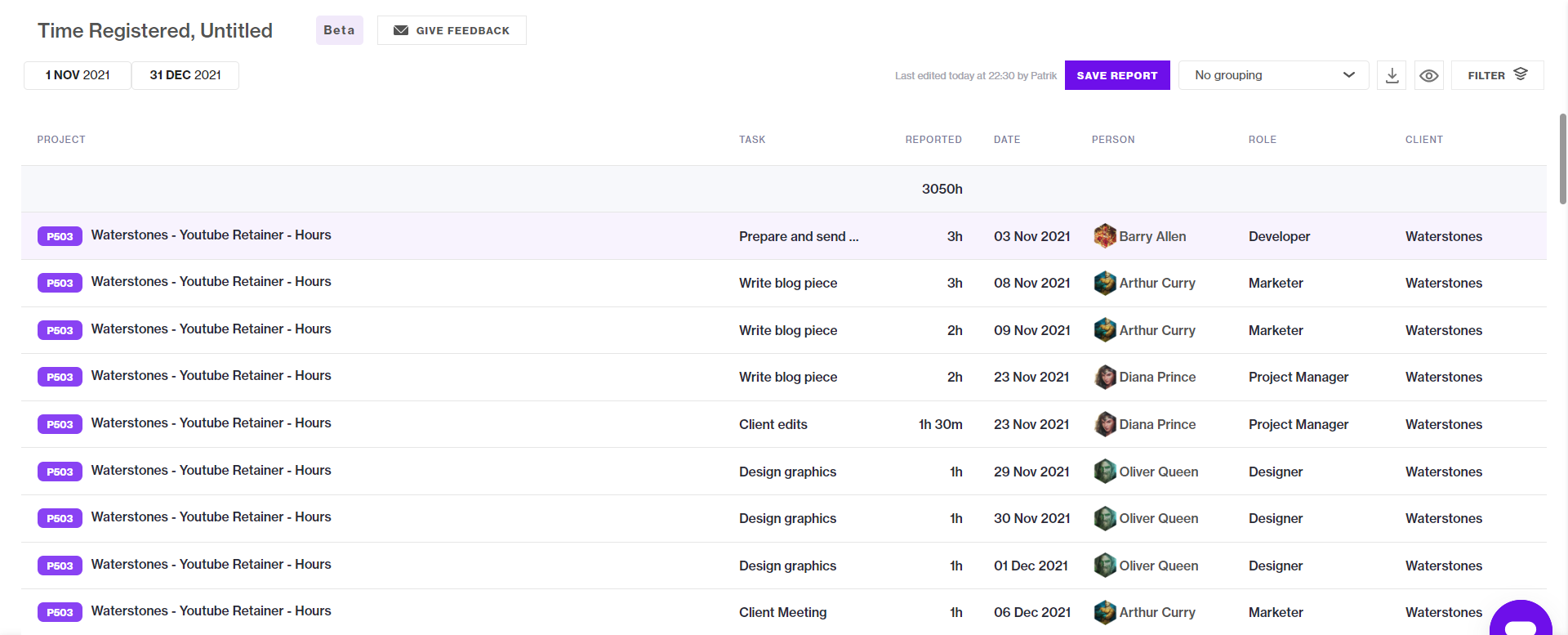The height and width of the screenshot is (635, 1568).
Task: Click the Client column header
Action: point(1424,140)
